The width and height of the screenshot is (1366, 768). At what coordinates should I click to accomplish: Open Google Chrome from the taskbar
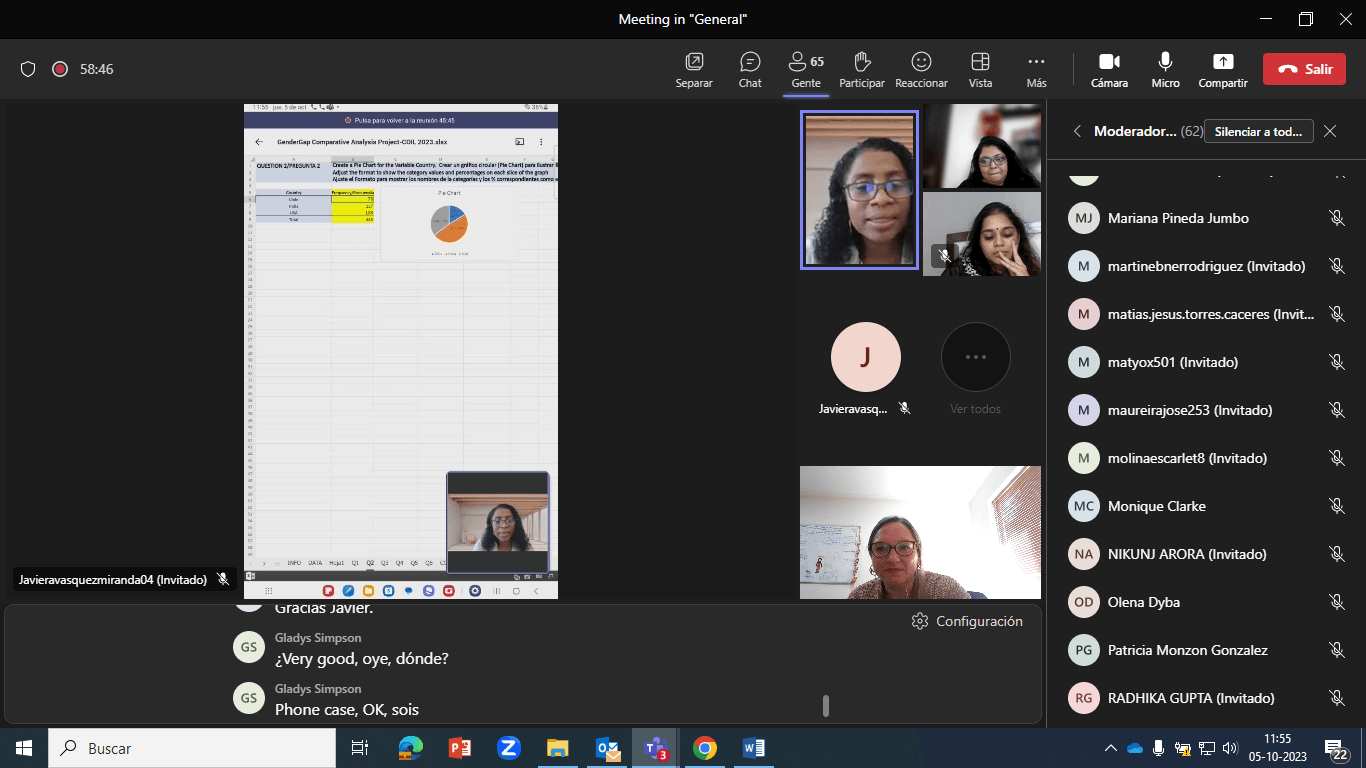tap(705, 748)
